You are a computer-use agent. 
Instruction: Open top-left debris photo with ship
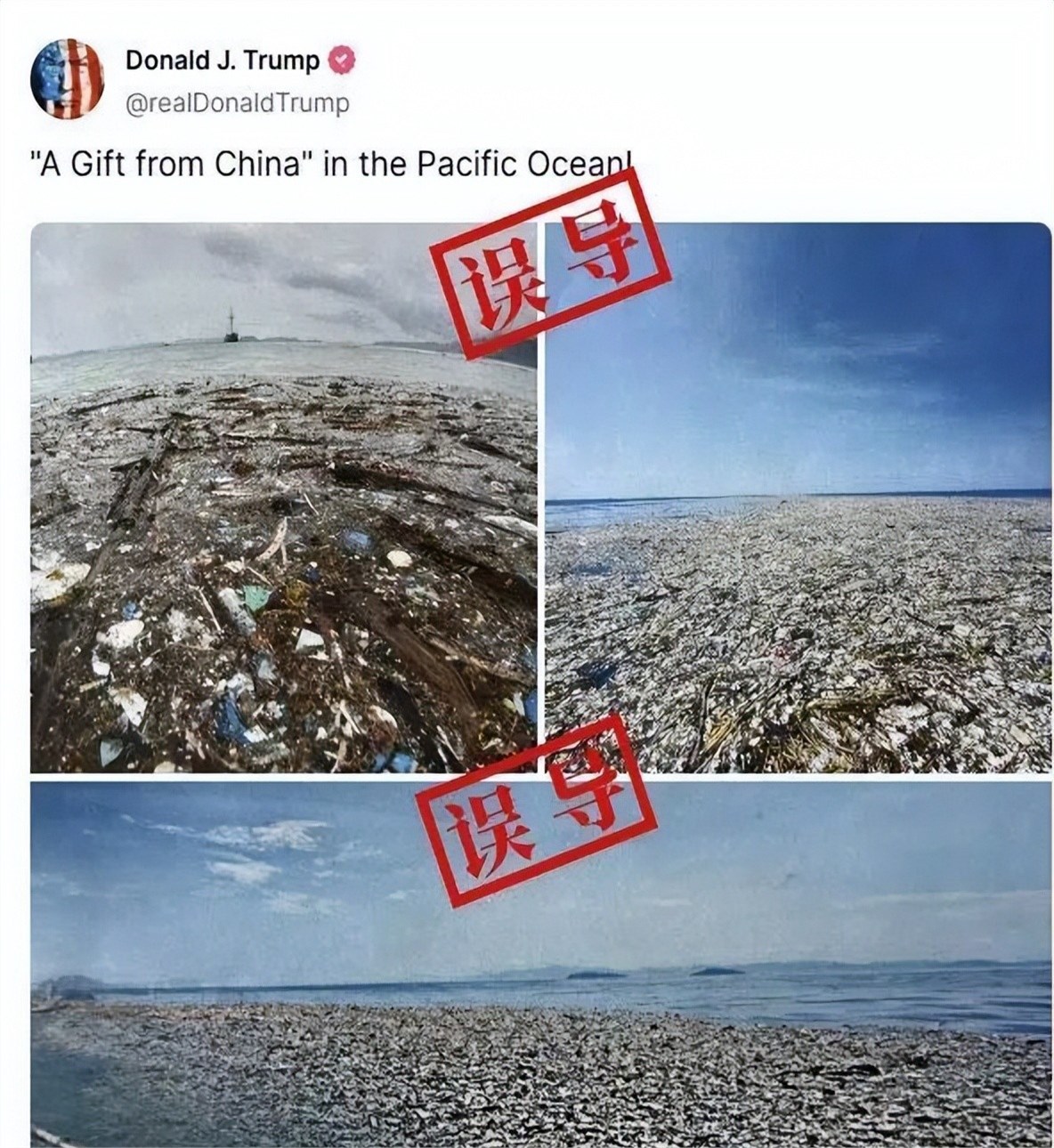(283, 497)
